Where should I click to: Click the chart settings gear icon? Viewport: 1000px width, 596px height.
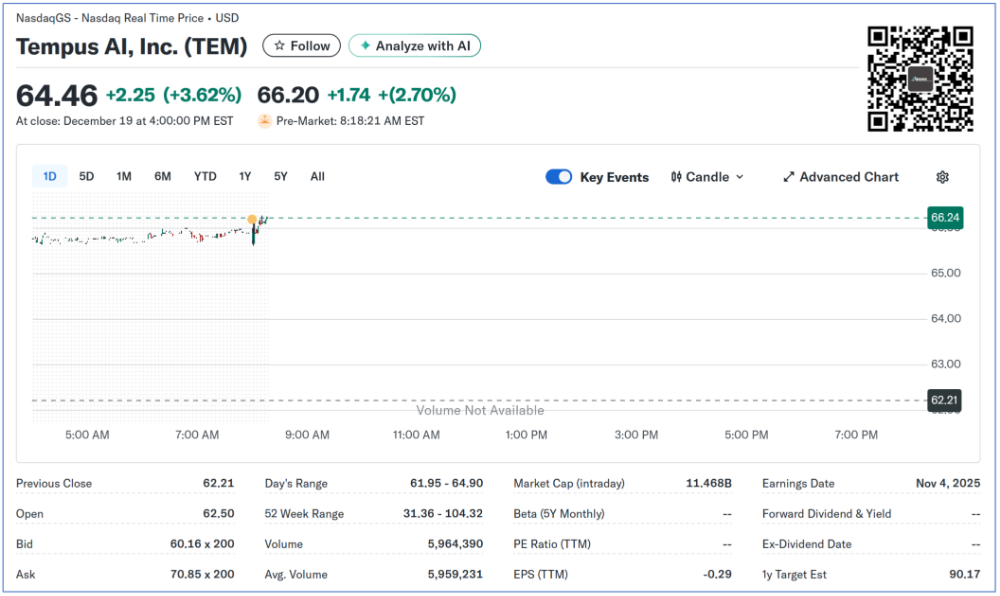(x=942, y=177)
